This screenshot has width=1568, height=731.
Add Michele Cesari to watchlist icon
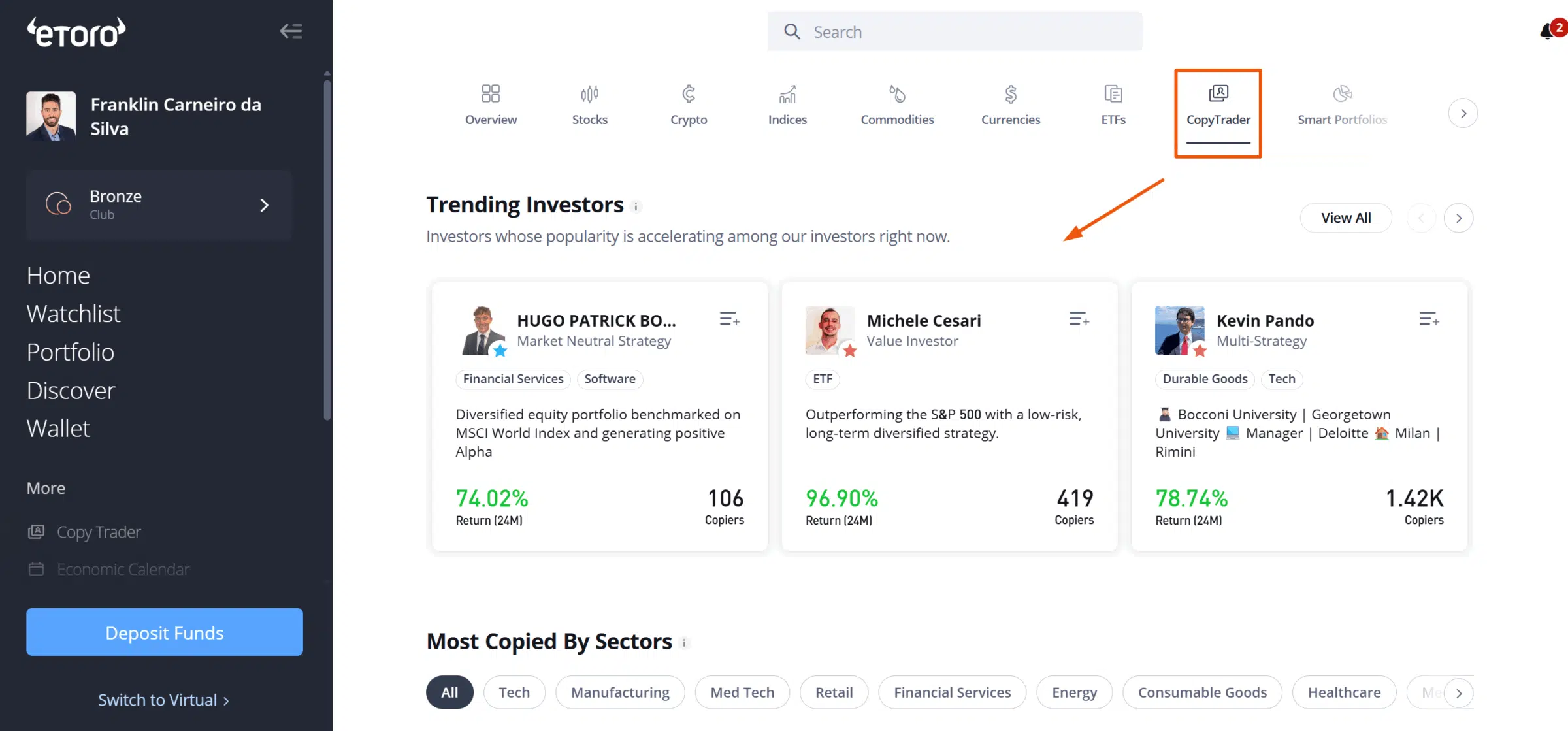[1079, 319]
